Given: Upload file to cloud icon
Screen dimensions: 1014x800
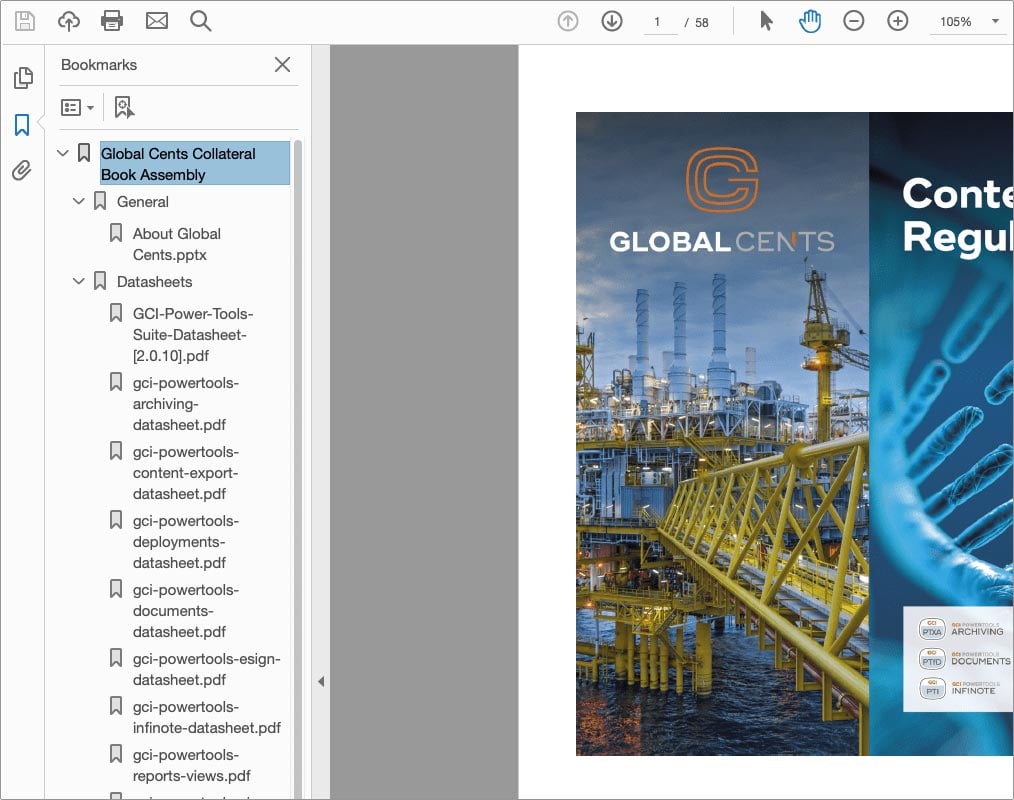Looking at the screenshot, I should (x=69, y=21).
